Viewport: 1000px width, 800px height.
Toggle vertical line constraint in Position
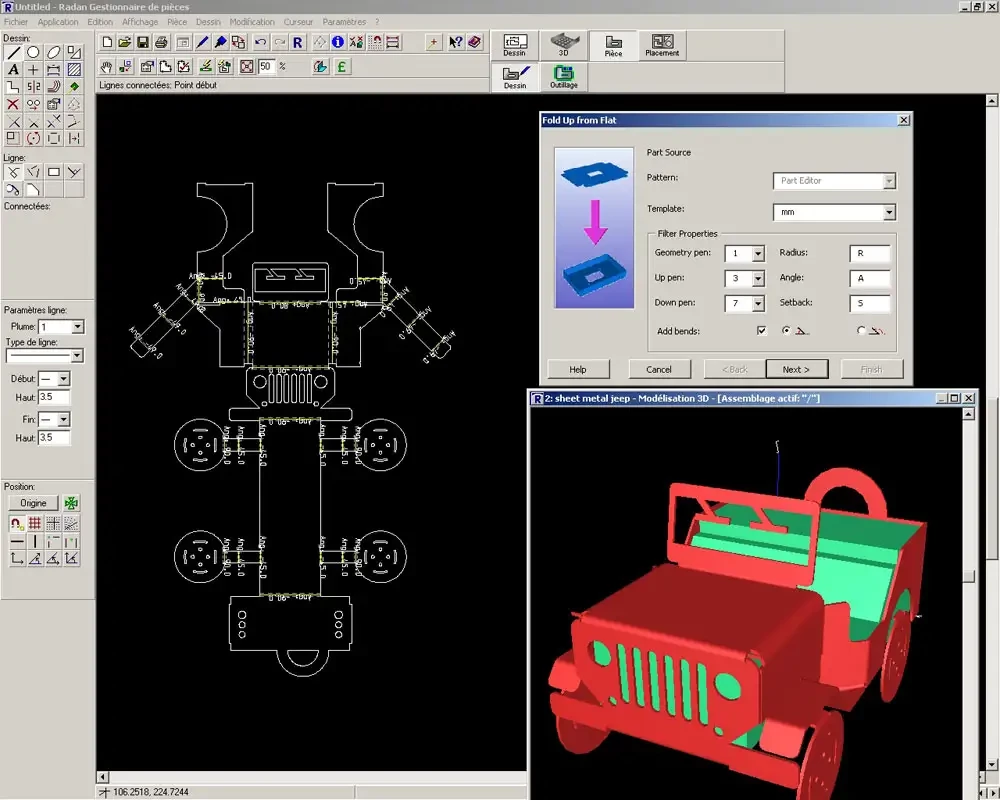click(x=34, y=542)
